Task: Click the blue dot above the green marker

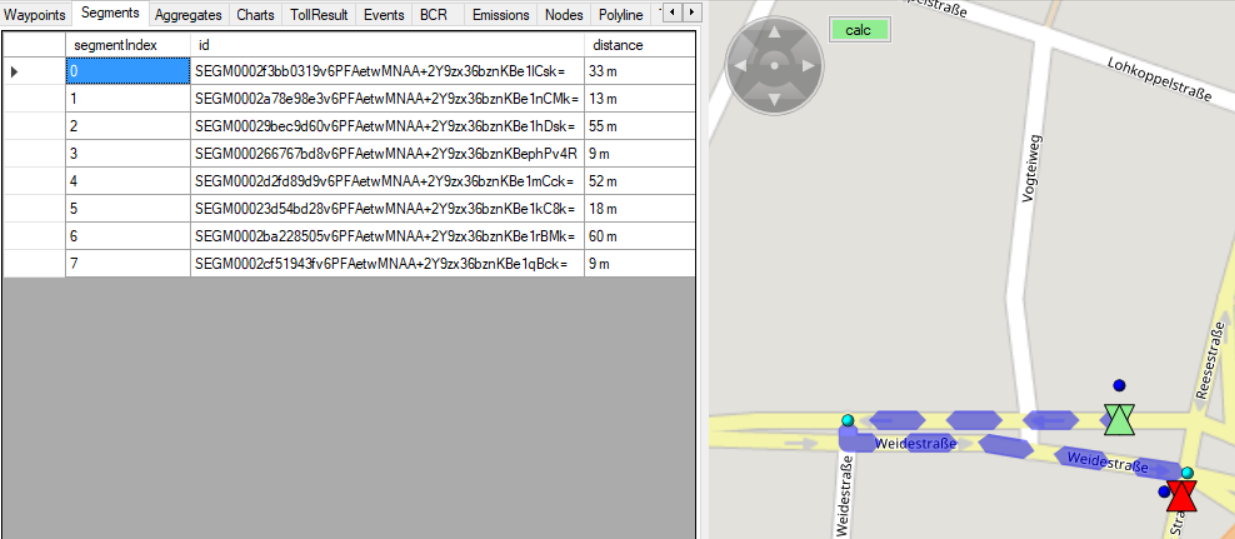Action: pyautogui.click(x=1119, y=385)
